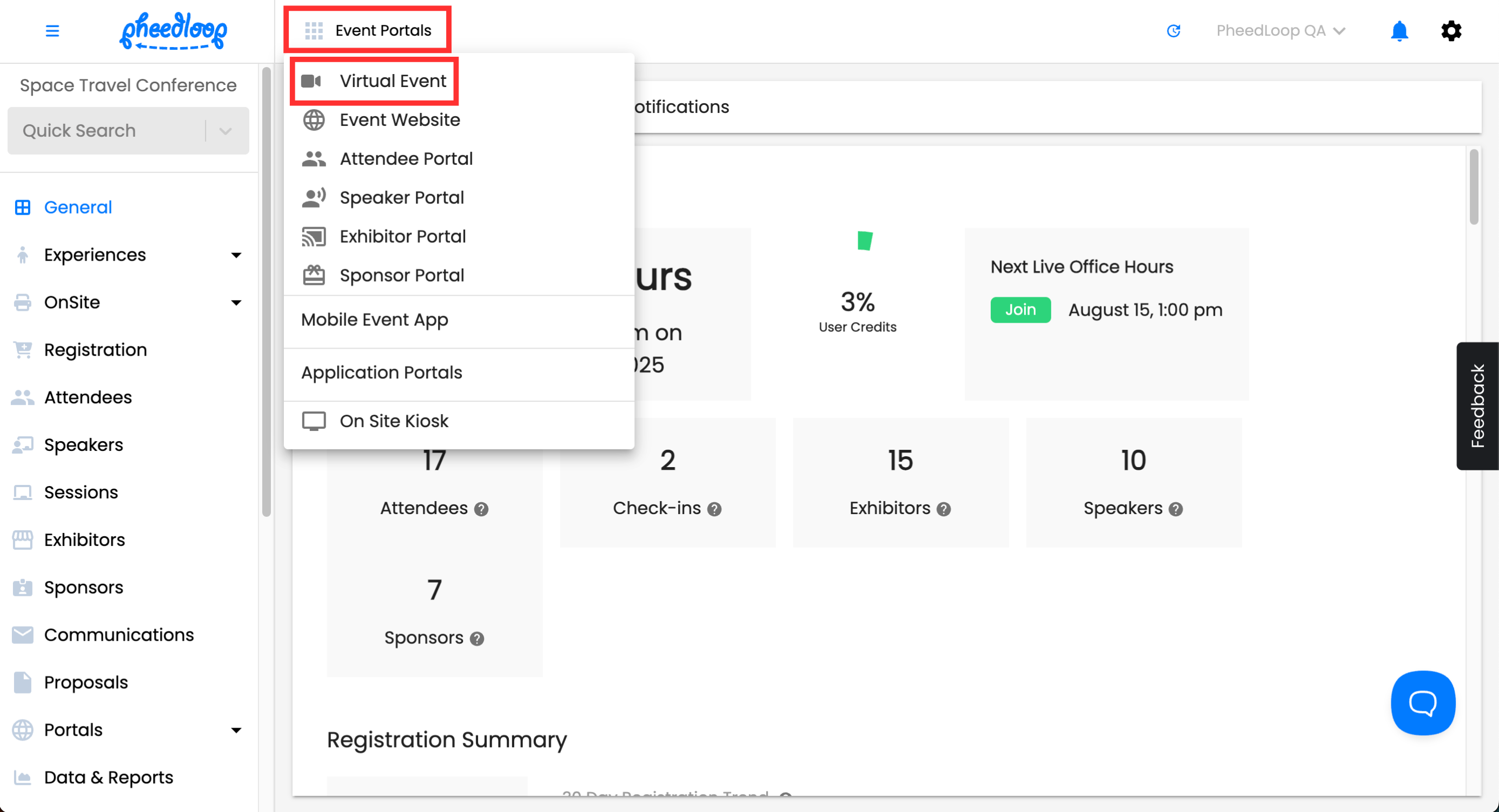This screenshot has width=1499, height=812.
Task: Click the Exhibitors storefront icon
Action: click(x=22, y=541)
